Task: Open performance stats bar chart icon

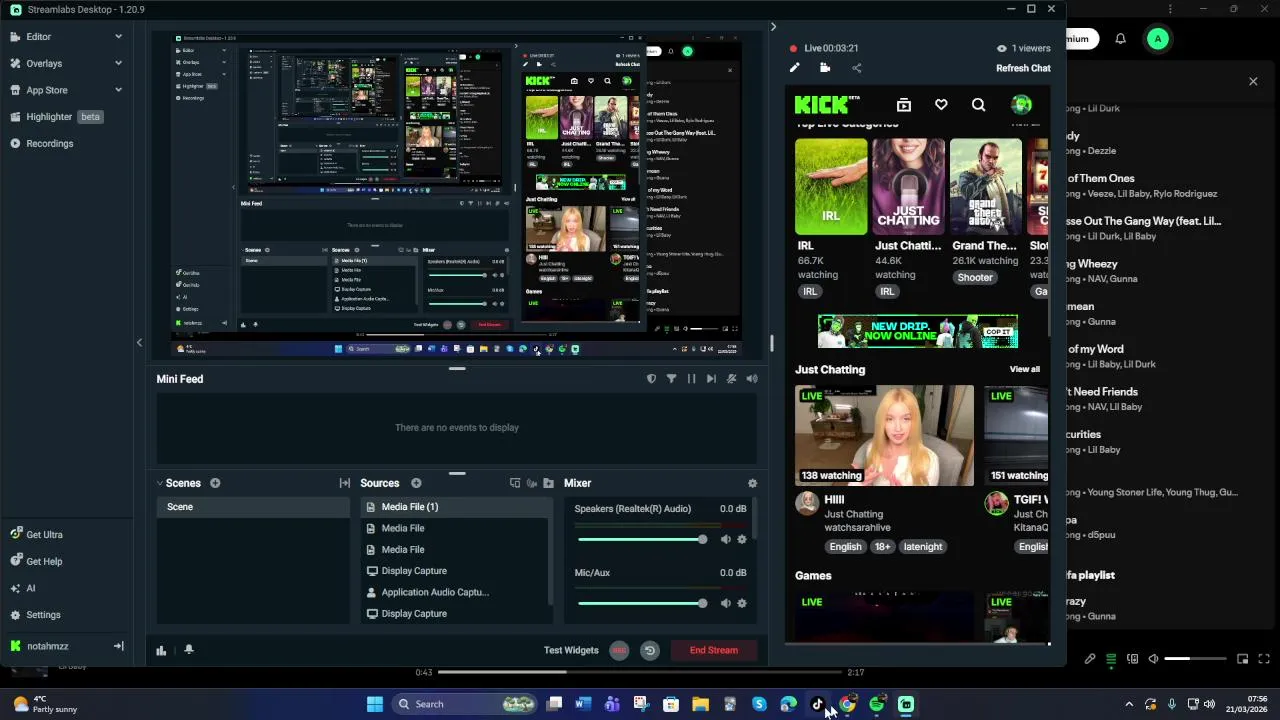Action: click(x=161, y=650)
